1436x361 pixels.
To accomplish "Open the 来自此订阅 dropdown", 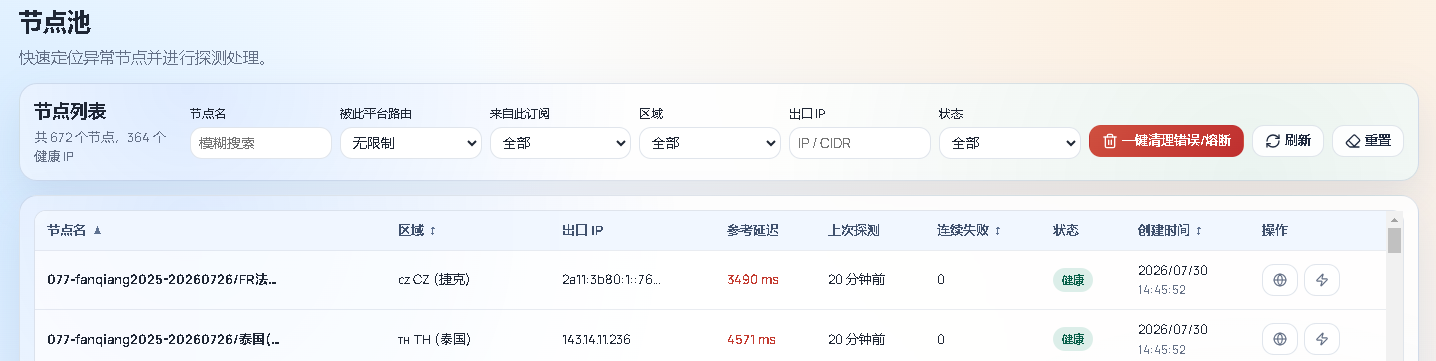I will click(x=560, y=143).
